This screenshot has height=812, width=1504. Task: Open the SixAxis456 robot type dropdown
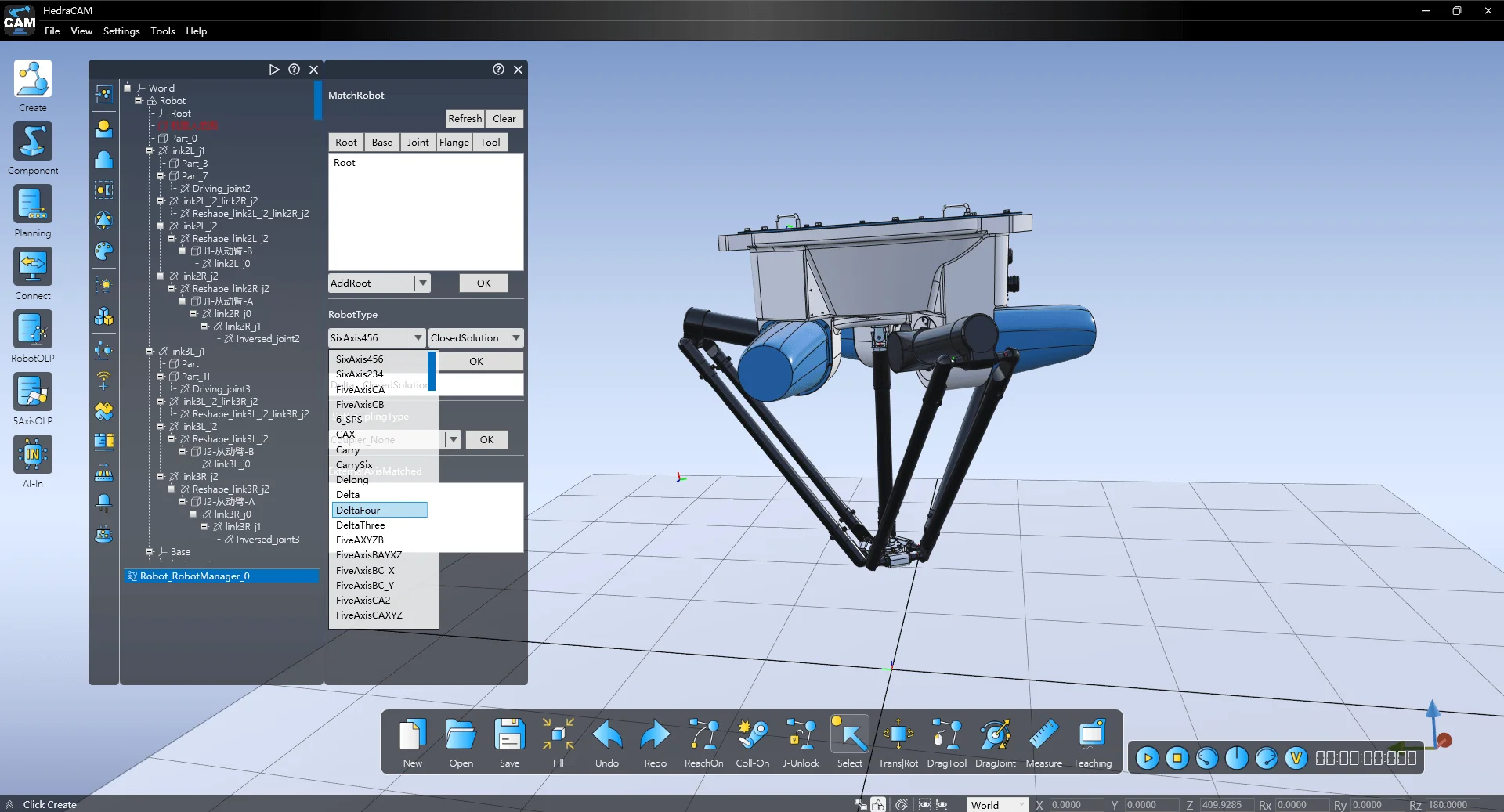click(418, 338)
